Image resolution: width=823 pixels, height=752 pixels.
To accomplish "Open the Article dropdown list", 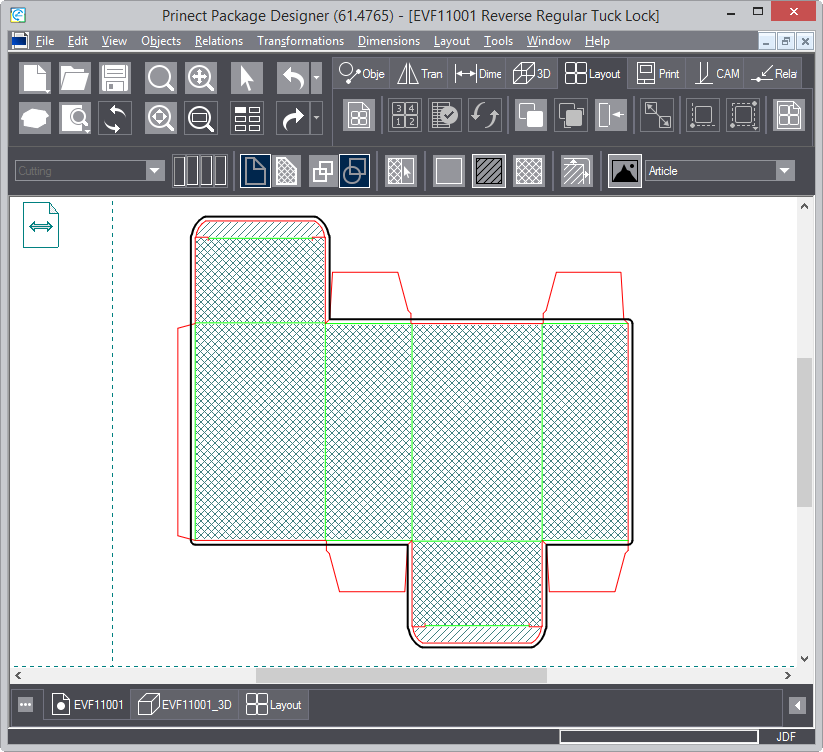I will 784,171.
